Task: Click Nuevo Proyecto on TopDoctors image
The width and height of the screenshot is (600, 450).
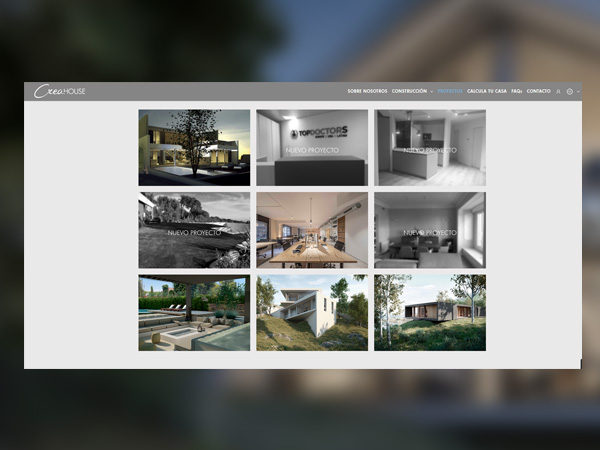Action: [x=312, y=150]
